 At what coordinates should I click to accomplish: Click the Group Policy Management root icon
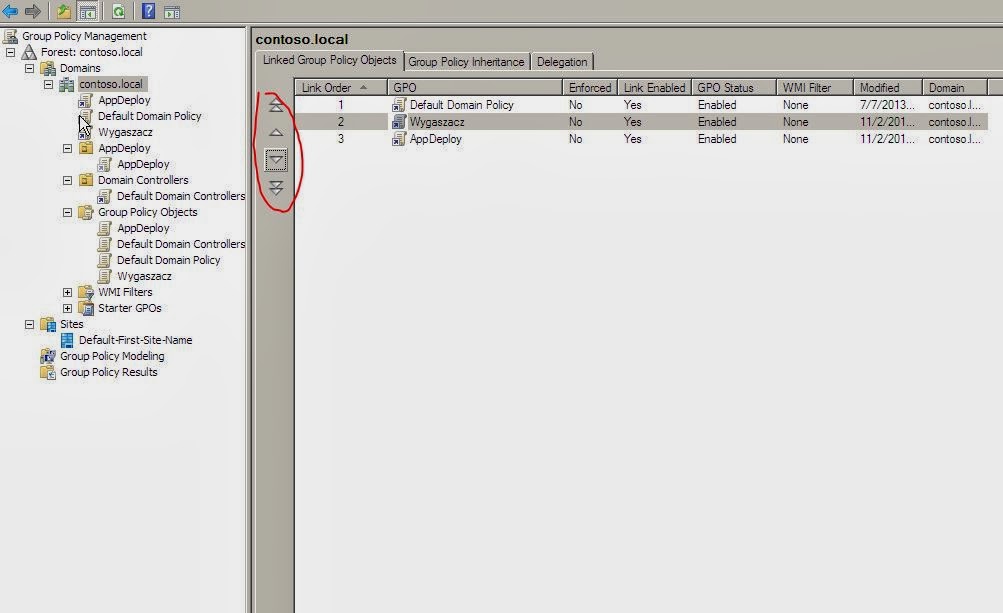(x=10, y=36)
